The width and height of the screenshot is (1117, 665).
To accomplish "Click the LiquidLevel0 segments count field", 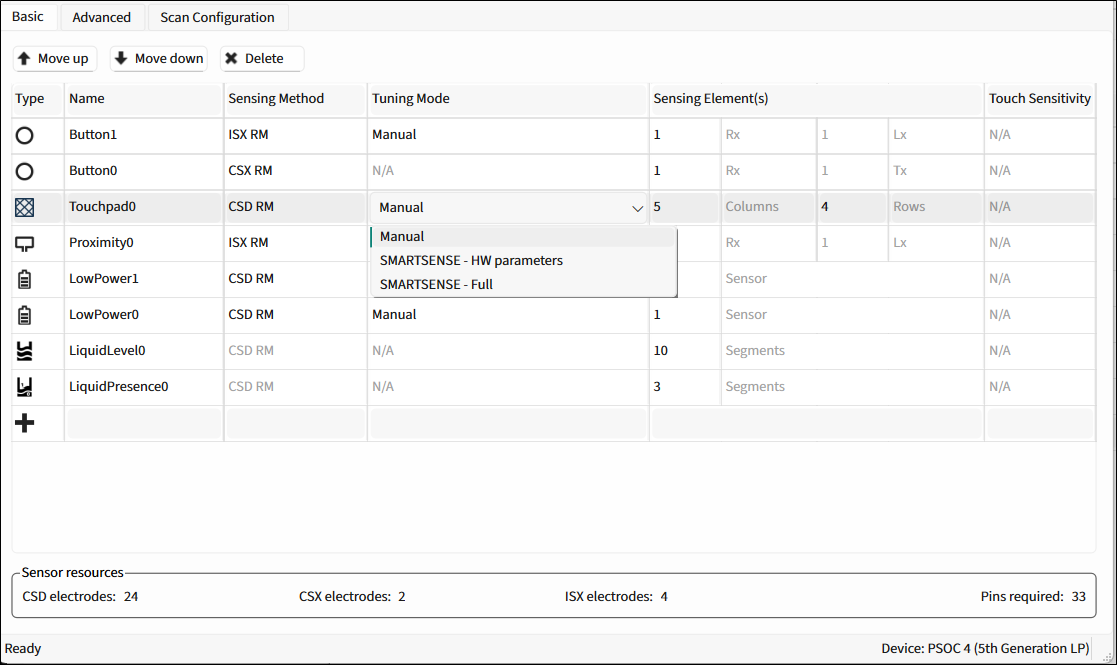I will pos(683,351).
